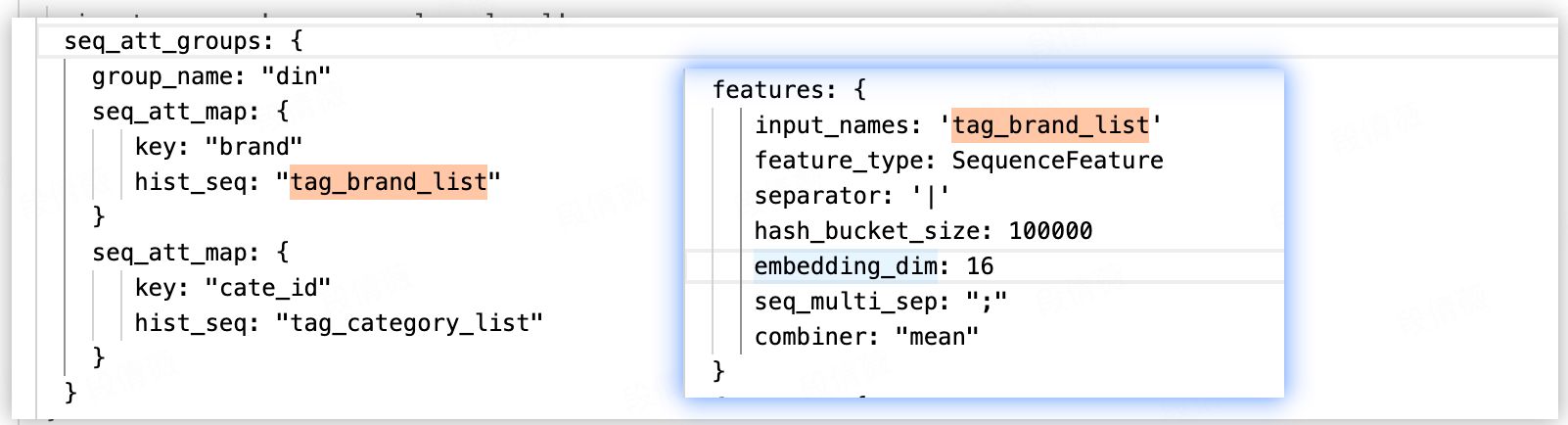Image resolution: width=1568 pixels, height=425 pixels.
Task: Click the key "brand" value
Action: [x=254, y=147]
